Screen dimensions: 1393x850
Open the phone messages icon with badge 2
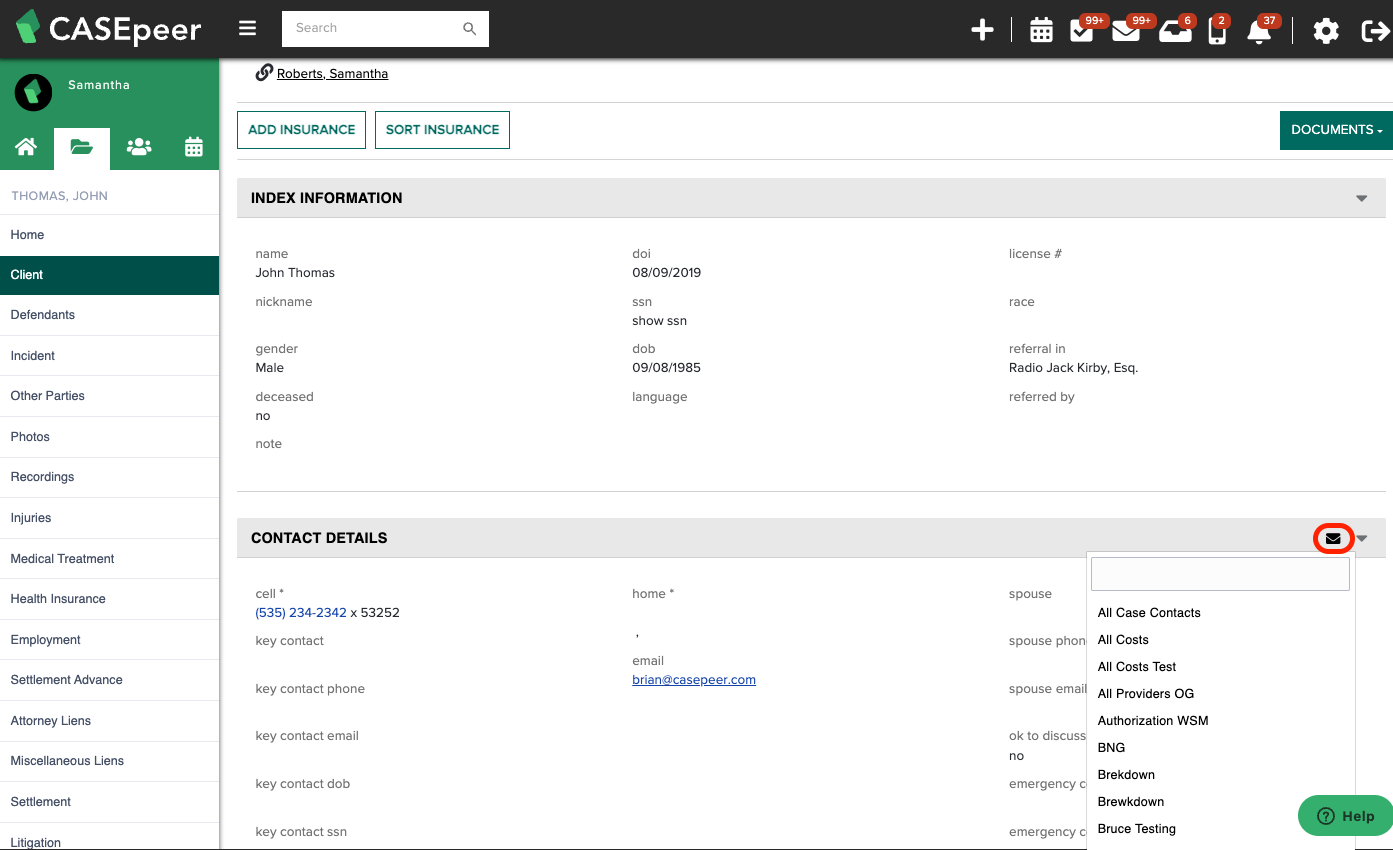(x=1216, y=29)
